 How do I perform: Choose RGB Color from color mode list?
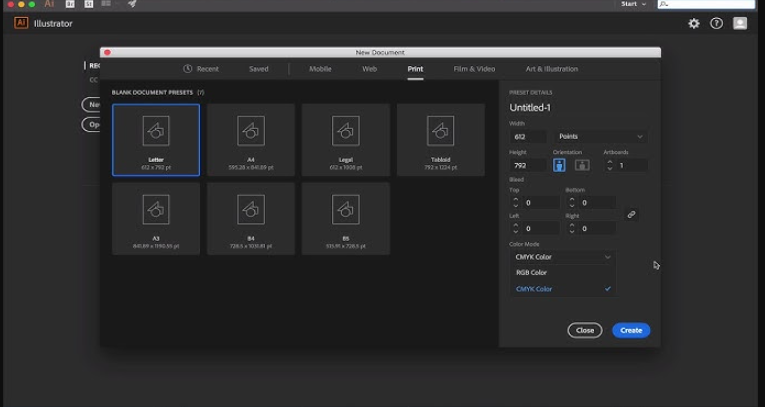point(532,272)
